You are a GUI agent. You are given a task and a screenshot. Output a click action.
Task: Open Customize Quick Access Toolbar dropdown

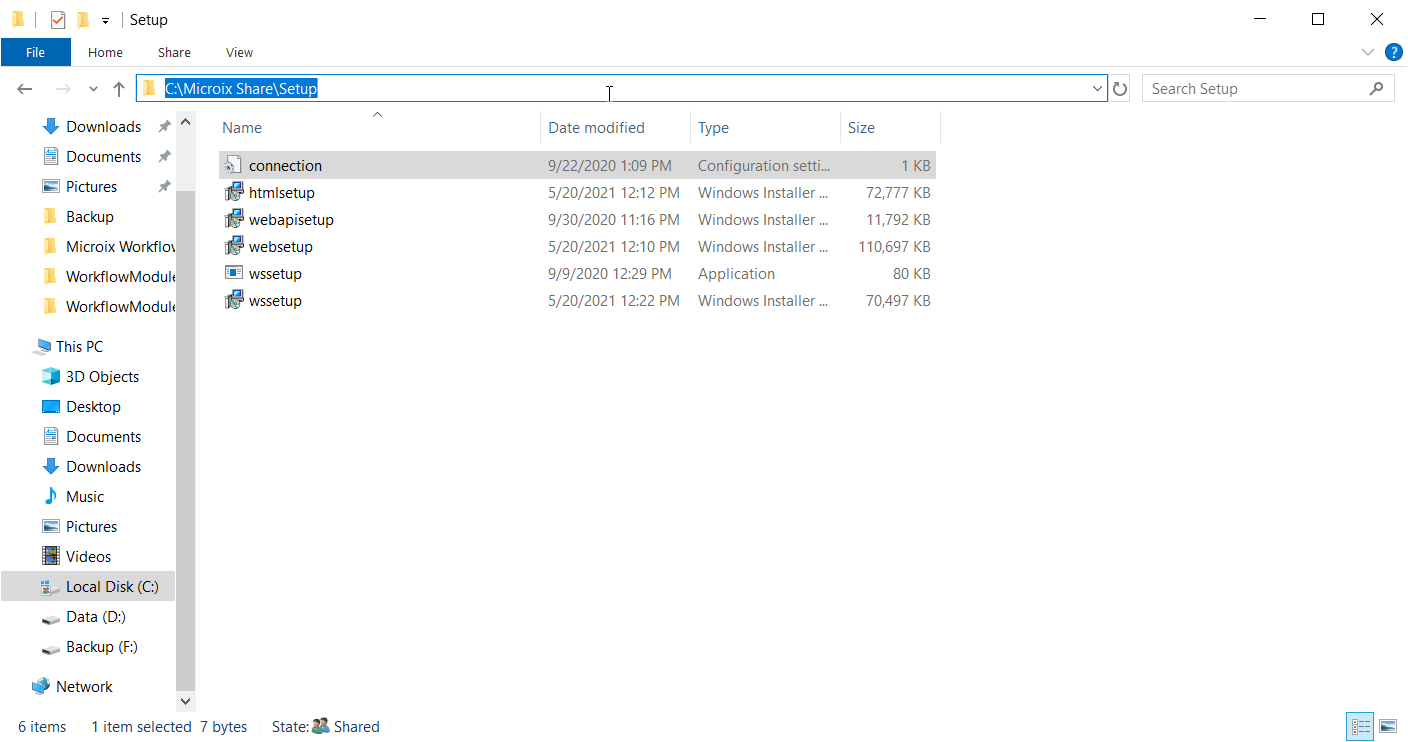105,20
